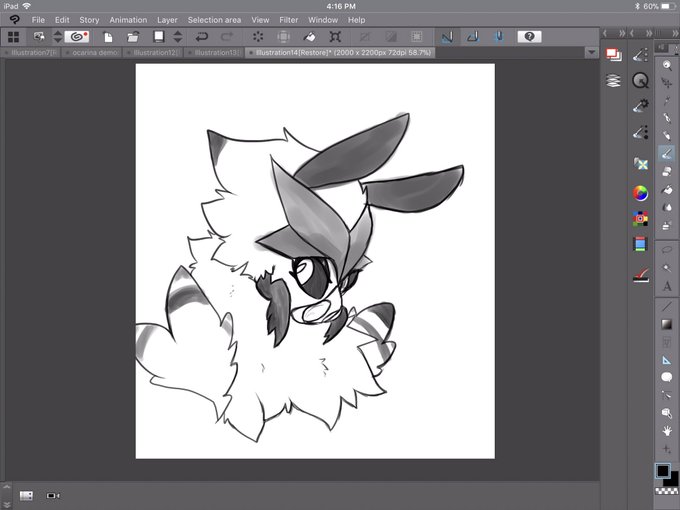This screenshot has width=680, height=510.
Task: Open the Layer panel stack icon
Action: 614,81
